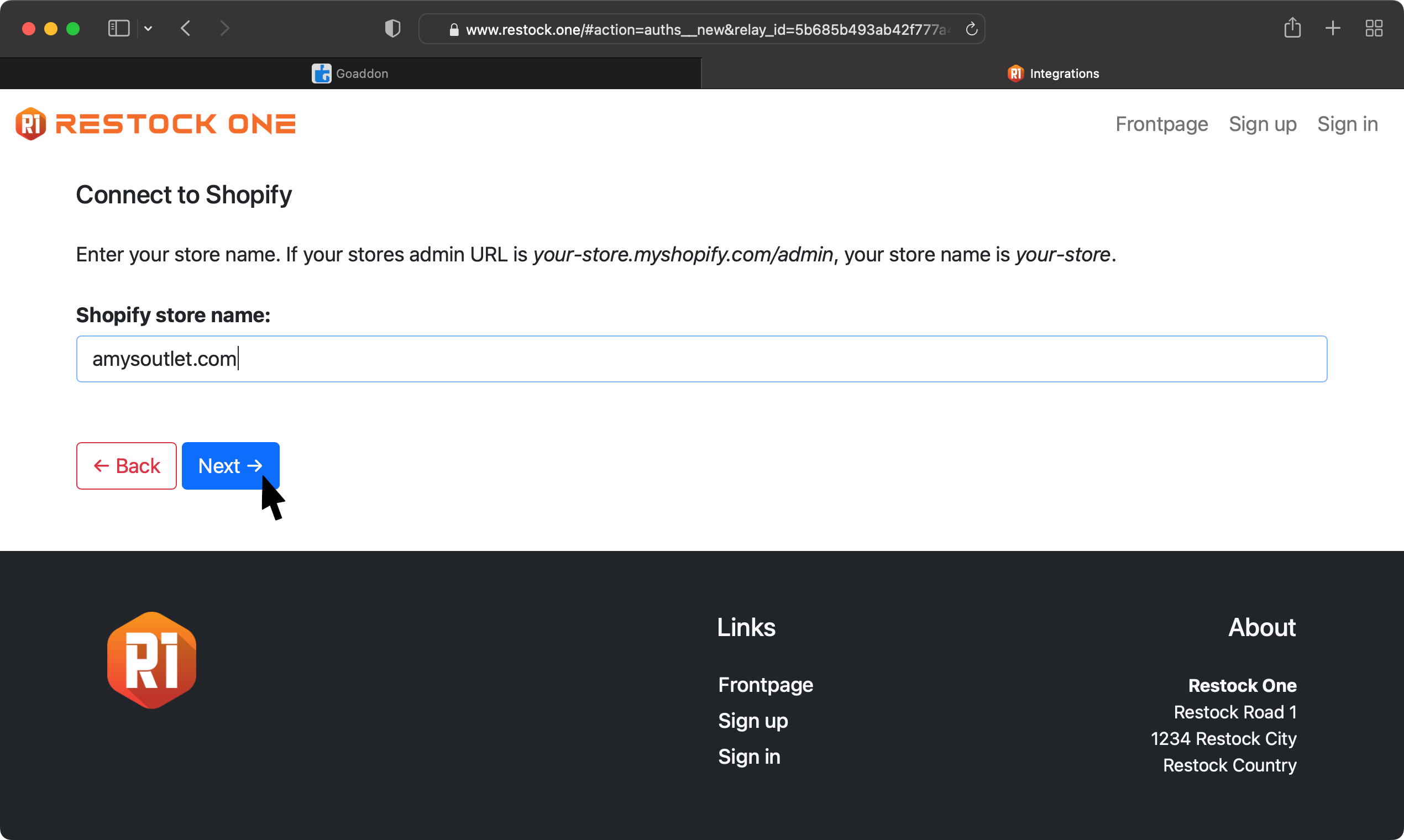Open the Safari share icon

click(1292, 28)
